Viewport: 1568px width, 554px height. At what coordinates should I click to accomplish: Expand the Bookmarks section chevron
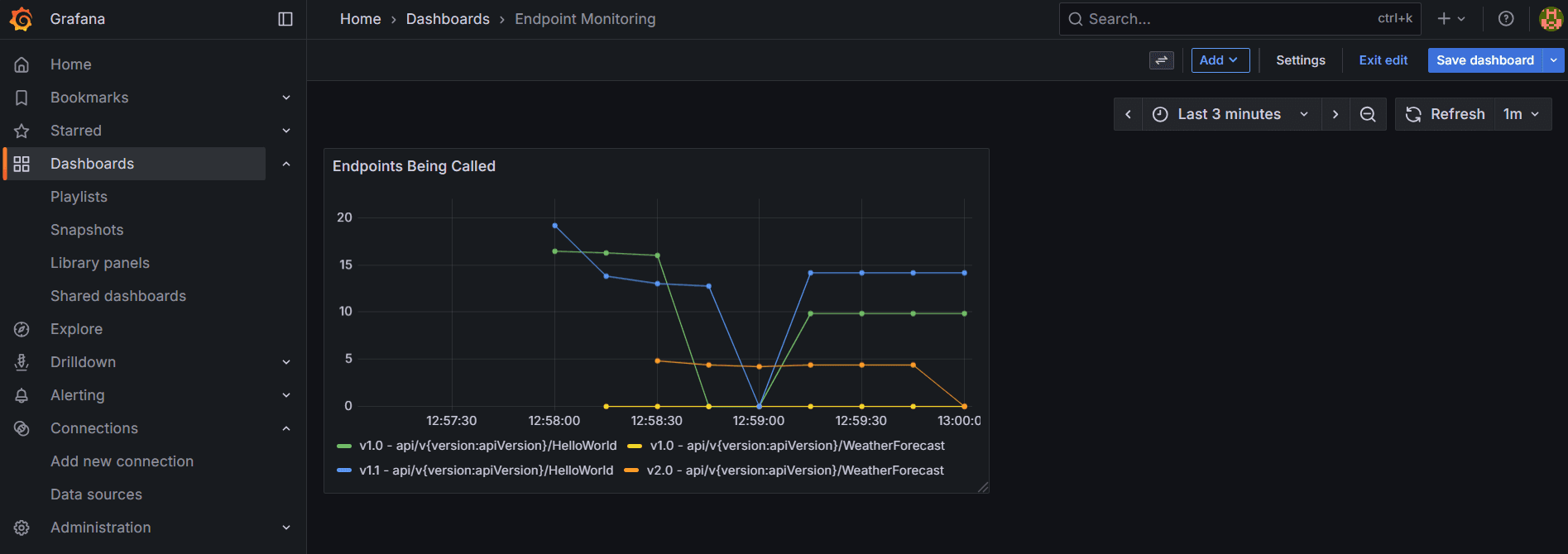pyautogui.click(x=286, y=98)
